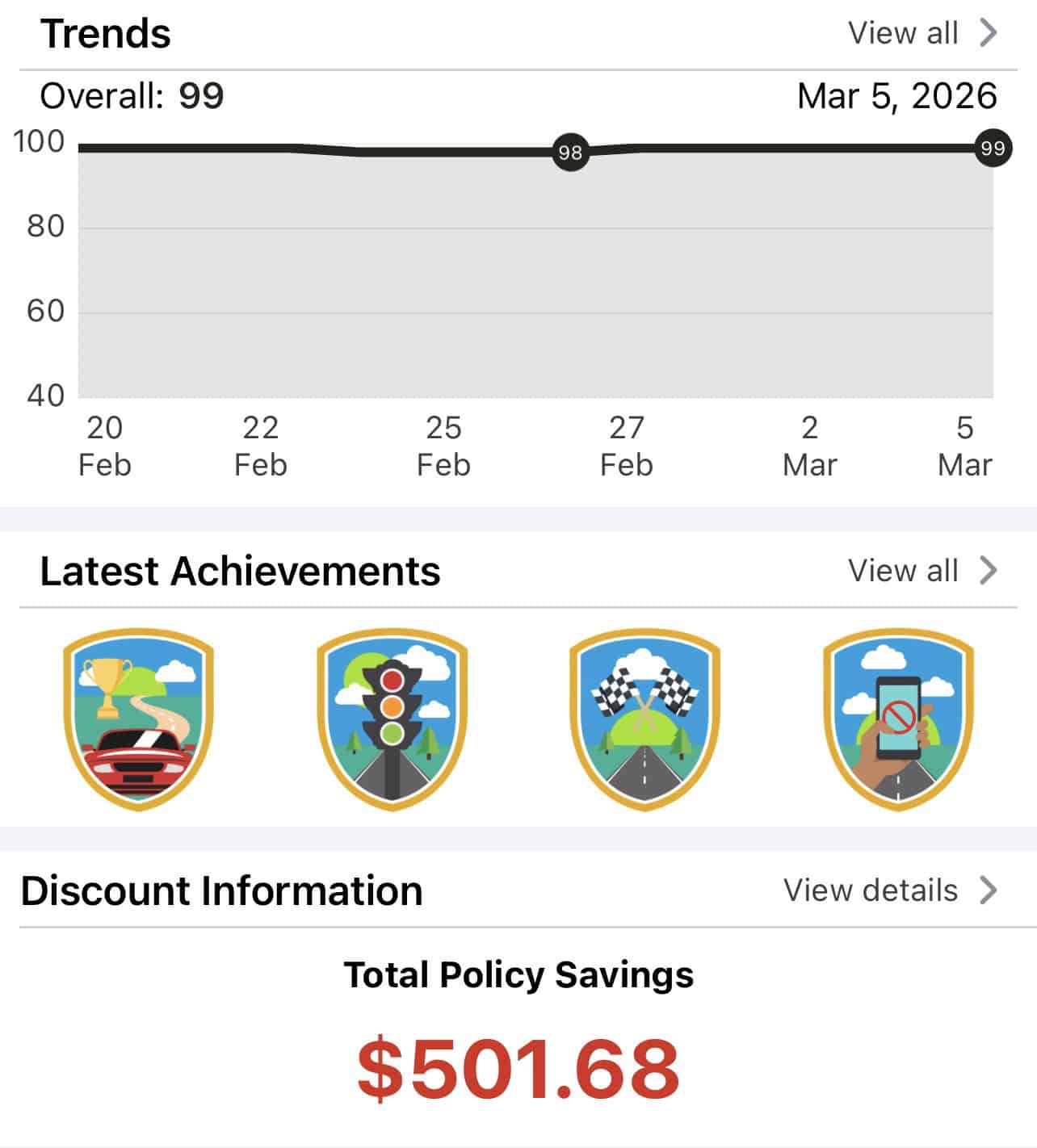Expand Trends using its chevron arrow
Screen dimensions: 1037x1148
(989, 33)
